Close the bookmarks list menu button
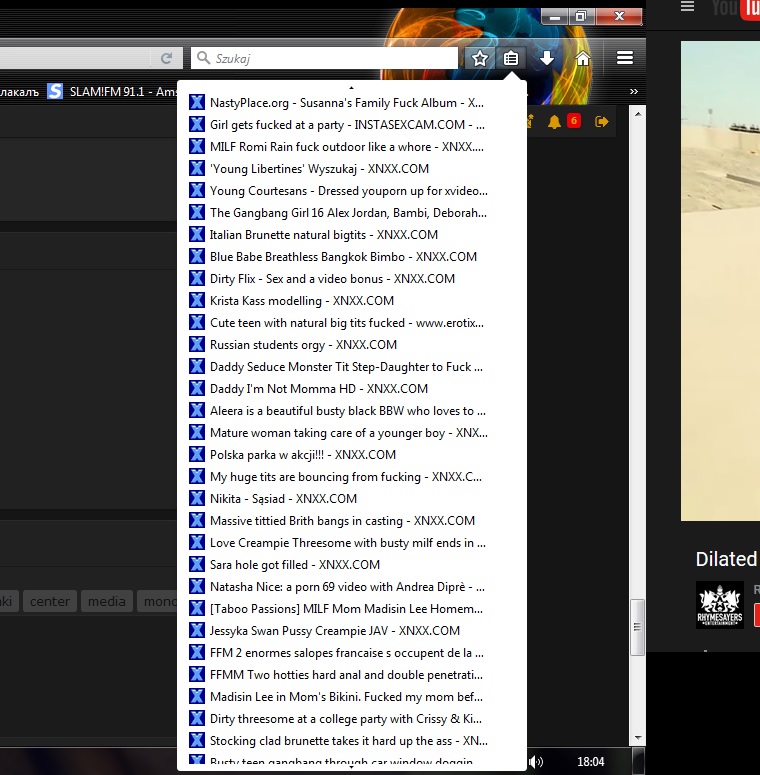The width and height of the screenshot is (760, 775). coord(511,58)
